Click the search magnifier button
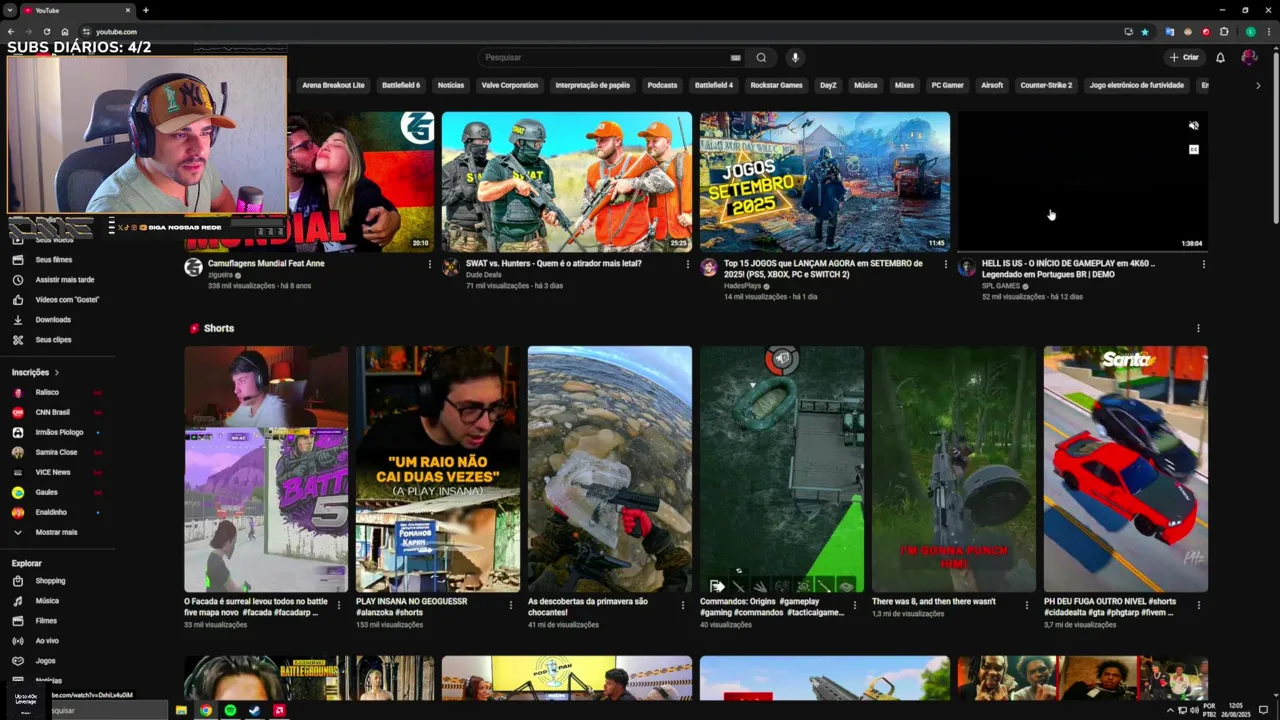1280x720 pixels. [x=761, y=57]
